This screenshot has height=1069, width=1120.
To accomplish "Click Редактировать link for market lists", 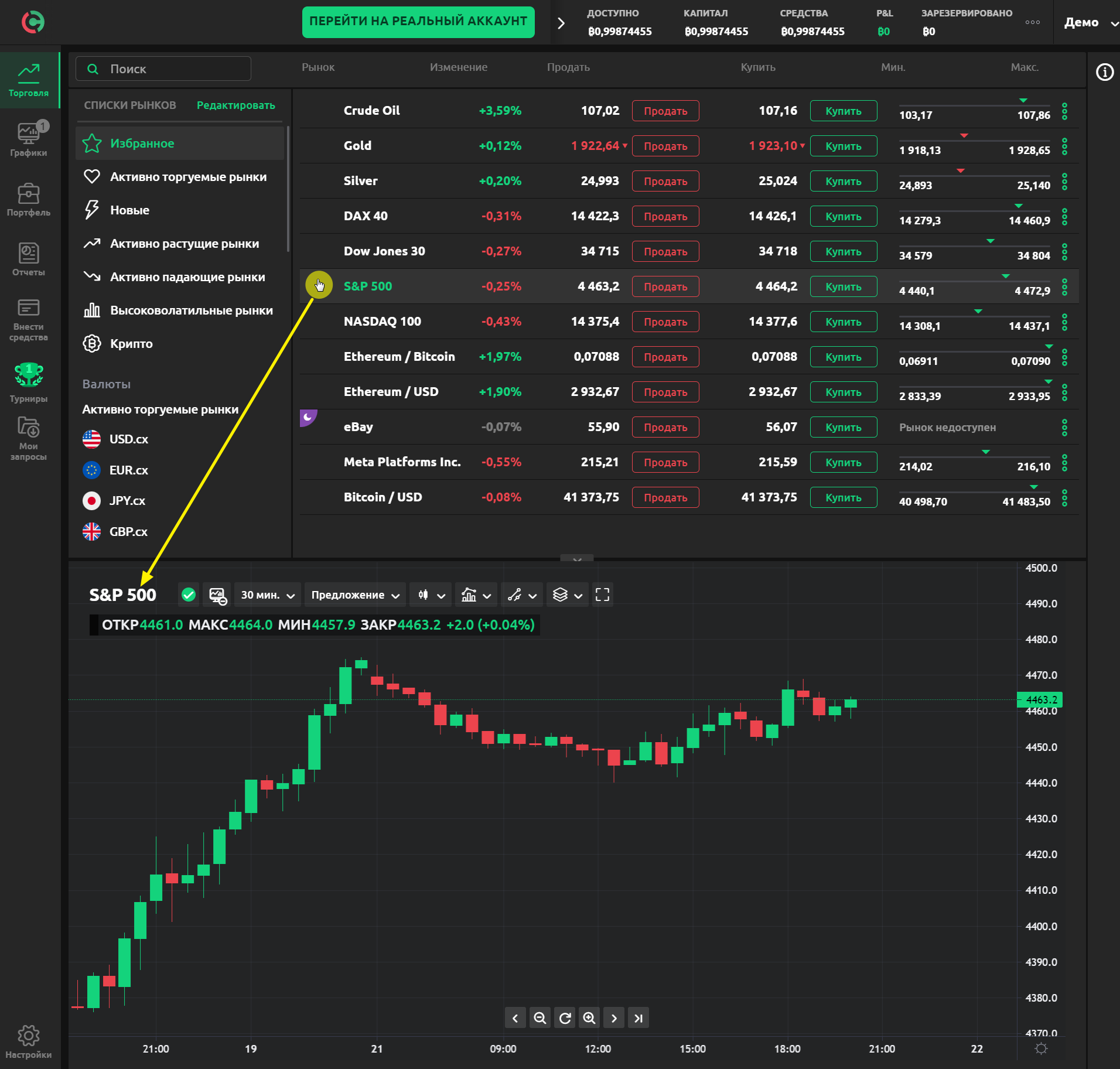I will pos(236,105).
